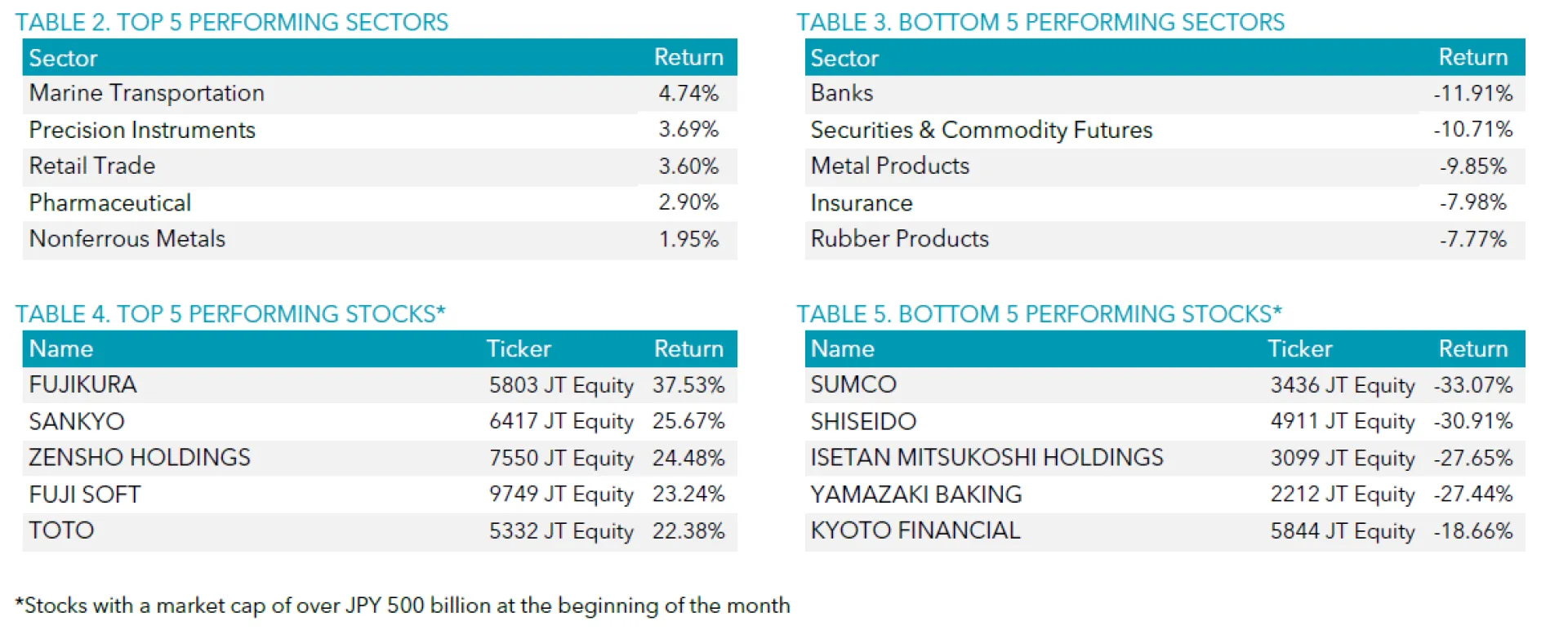Click the Table 3 Bottom 5 Performing Sectors title
Image resolution: width=1568 pixels, height=630 pixels.
click(x=1040, y=22)
